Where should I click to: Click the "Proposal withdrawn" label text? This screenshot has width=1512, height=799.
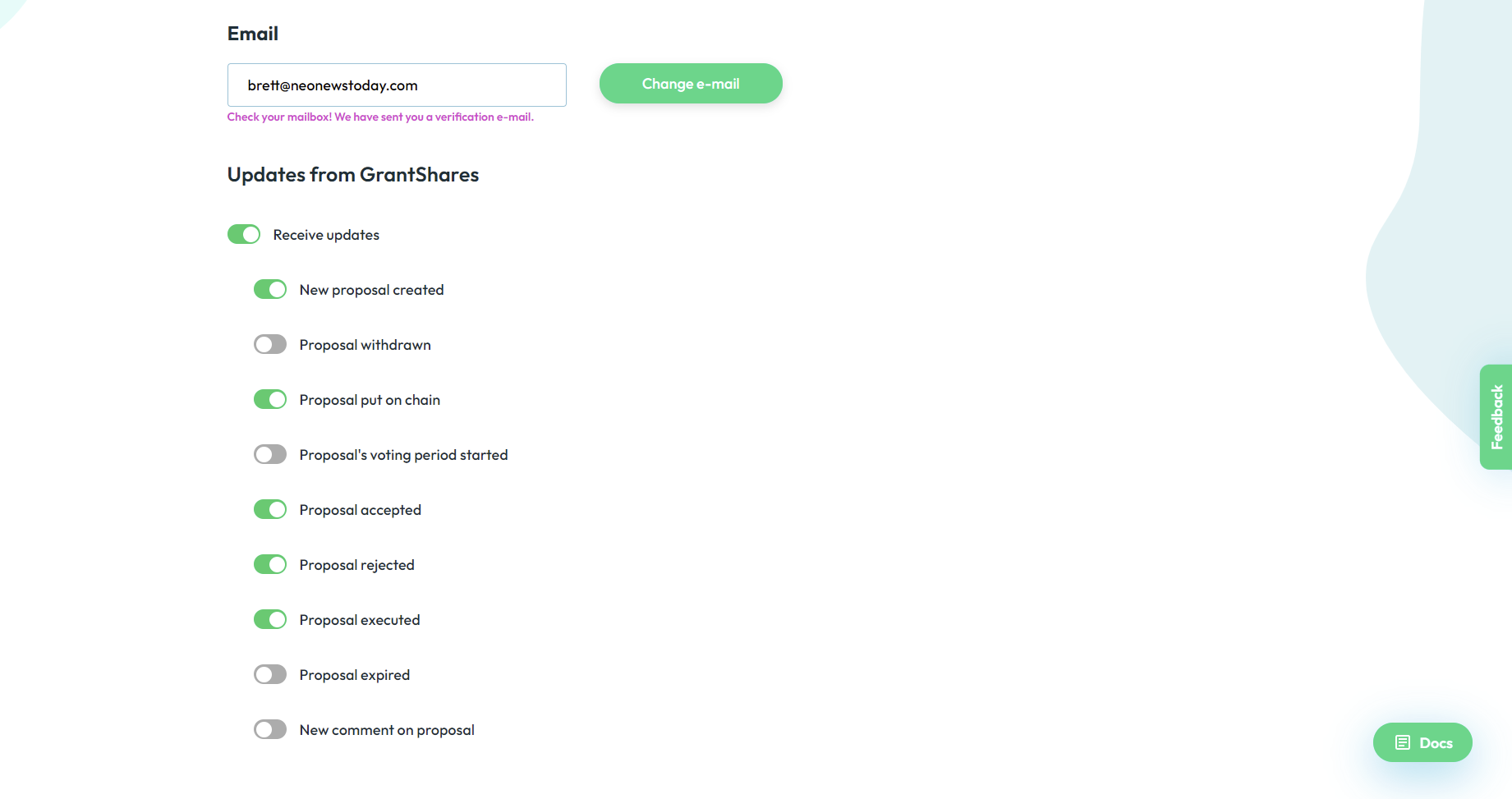tap(365, 345)
